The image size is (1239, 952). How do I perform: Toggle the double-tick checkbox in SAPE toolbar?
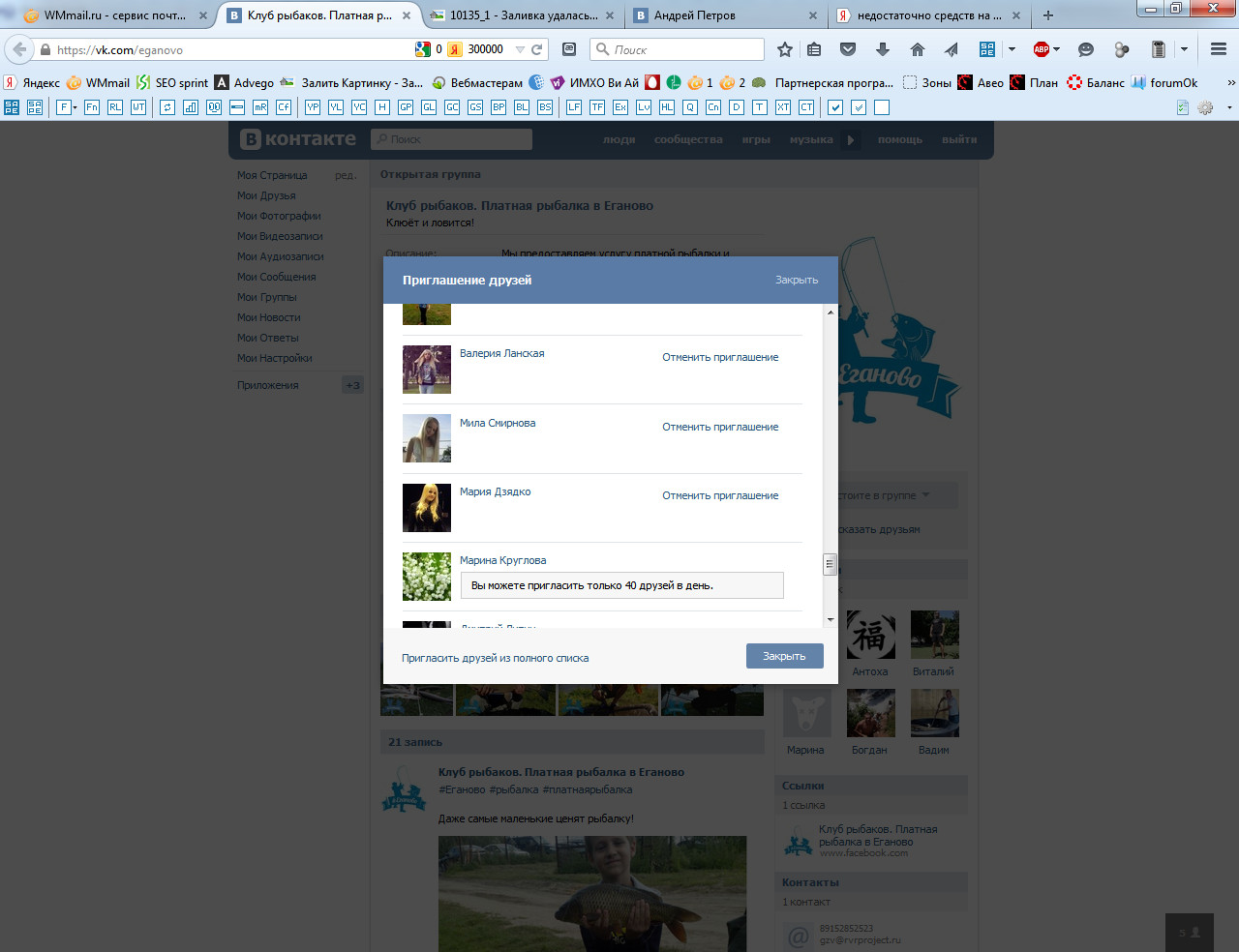(859, 107)
